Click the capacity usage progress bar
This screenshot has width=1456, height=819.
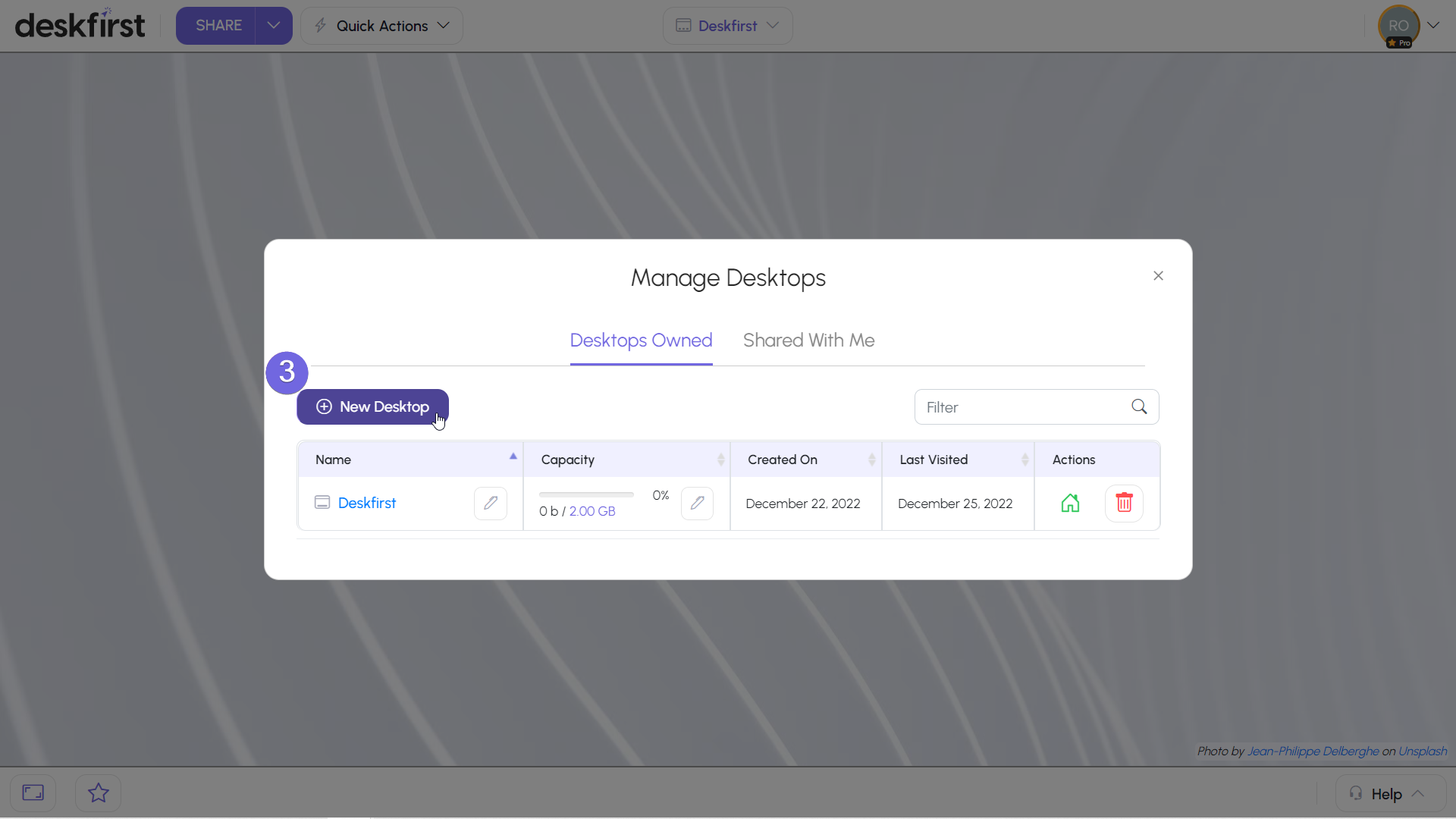[x=586, y=494]
